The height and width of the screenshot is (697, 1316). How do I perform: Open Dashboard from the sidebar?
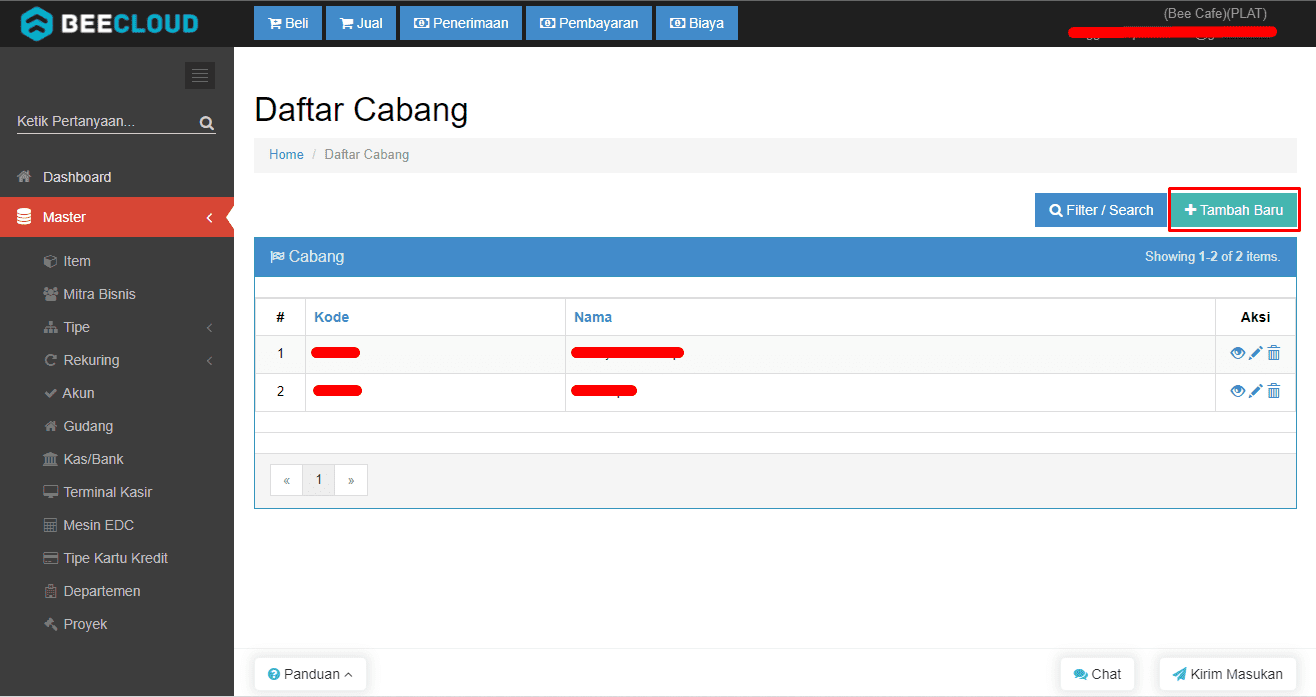point(77,177)
